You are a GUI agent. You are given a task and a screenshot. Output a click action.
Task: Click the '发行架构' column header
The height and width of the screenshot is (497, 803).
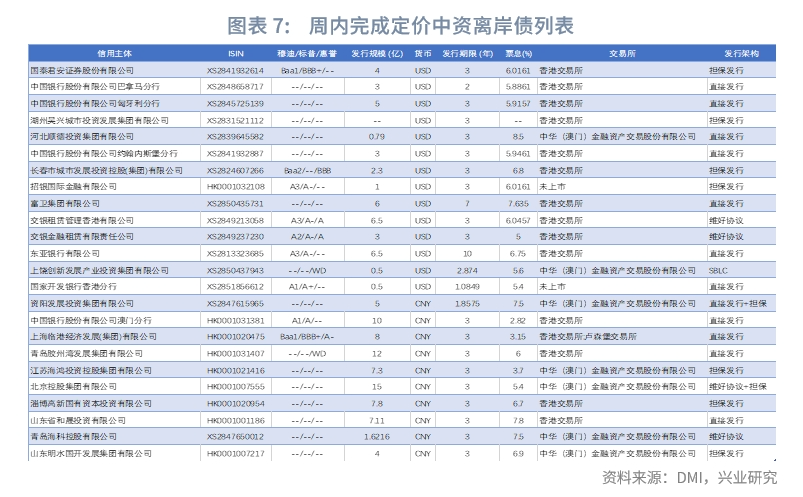pos(741,53)
